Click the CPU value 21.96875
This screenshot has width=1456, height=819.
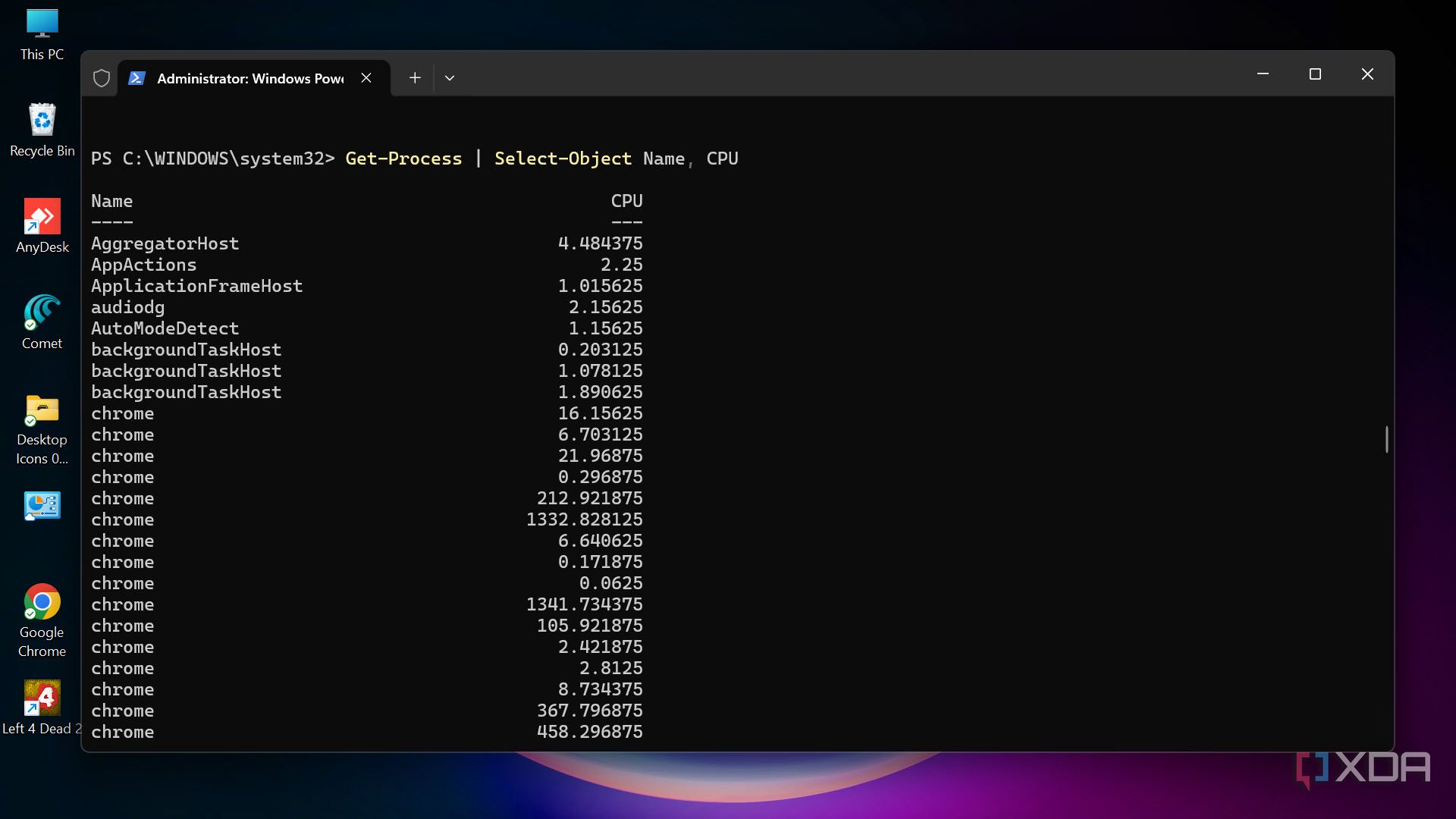pyautogui.click(x=600, y=456)
